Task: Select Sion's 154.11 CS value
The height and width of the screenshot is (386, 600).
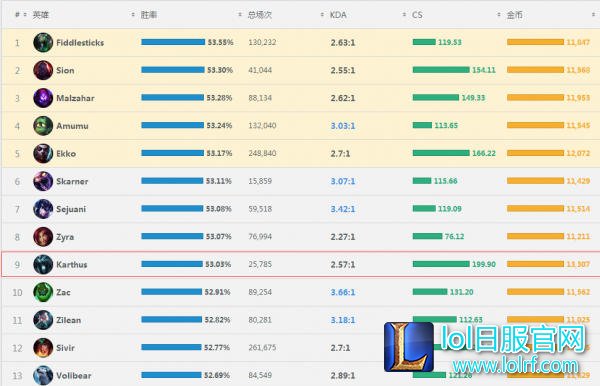Action: point(484,70)
